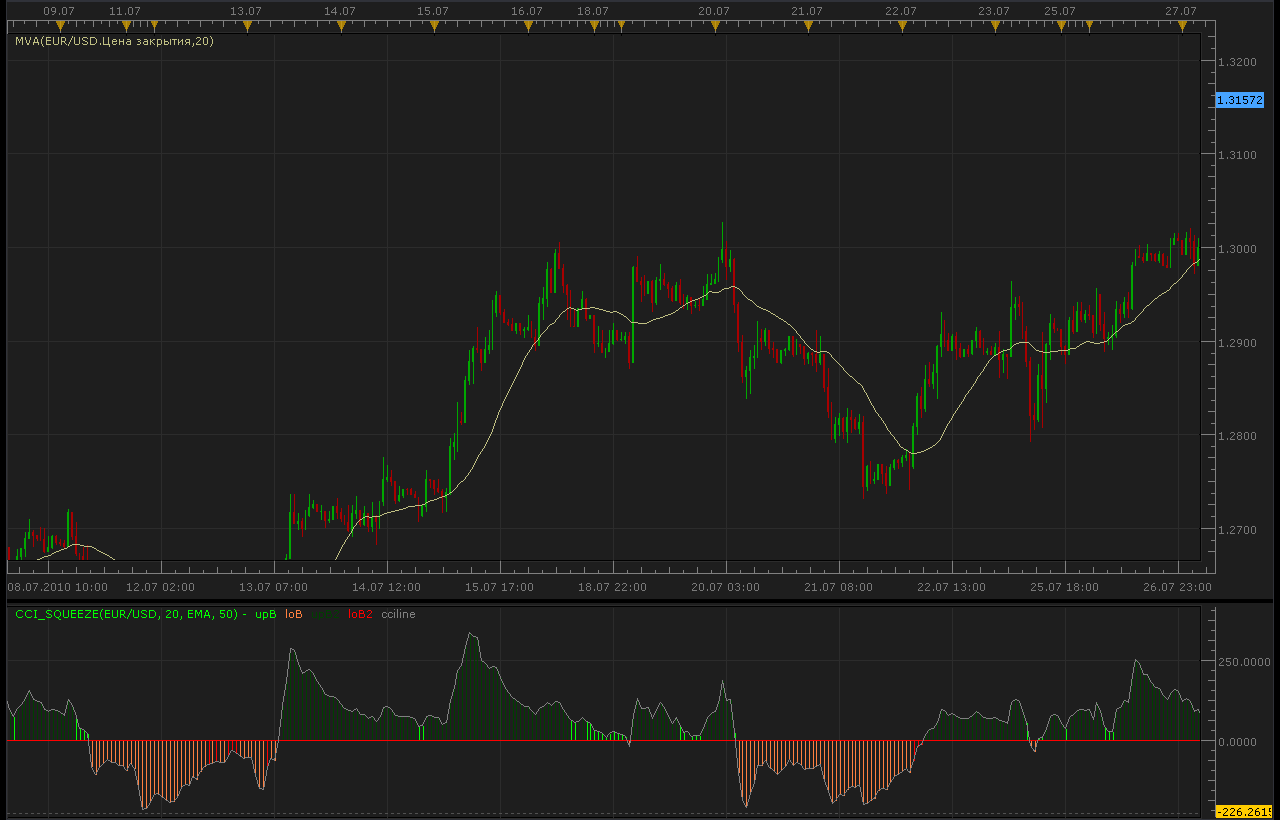Click the red loB2 legend entry
Screen dimensions: 1280x820
pos(360,614)
